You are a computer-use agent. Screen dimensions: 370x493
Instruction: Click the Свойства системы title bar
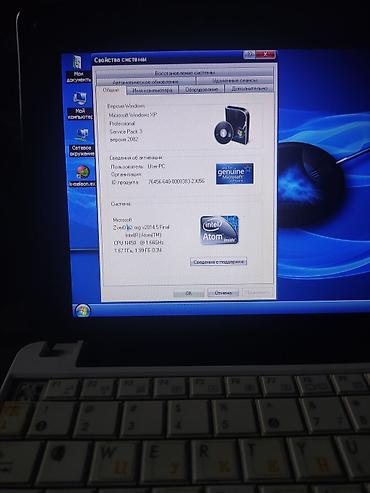(x=167, y=59)
